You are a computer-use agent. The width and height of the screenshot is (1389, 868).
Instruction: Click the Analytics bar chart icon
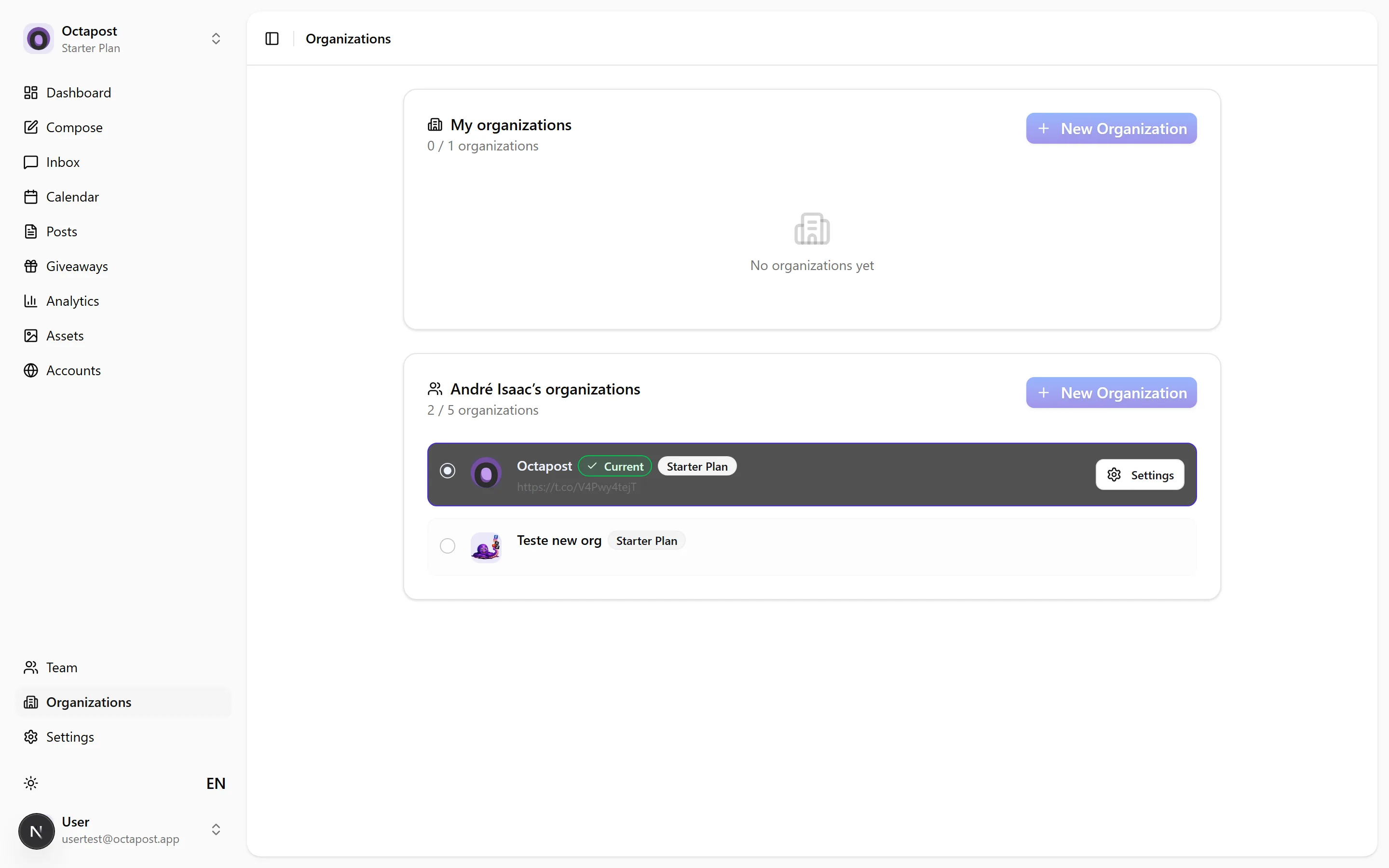pyautogui.click(x=31, y=301)
